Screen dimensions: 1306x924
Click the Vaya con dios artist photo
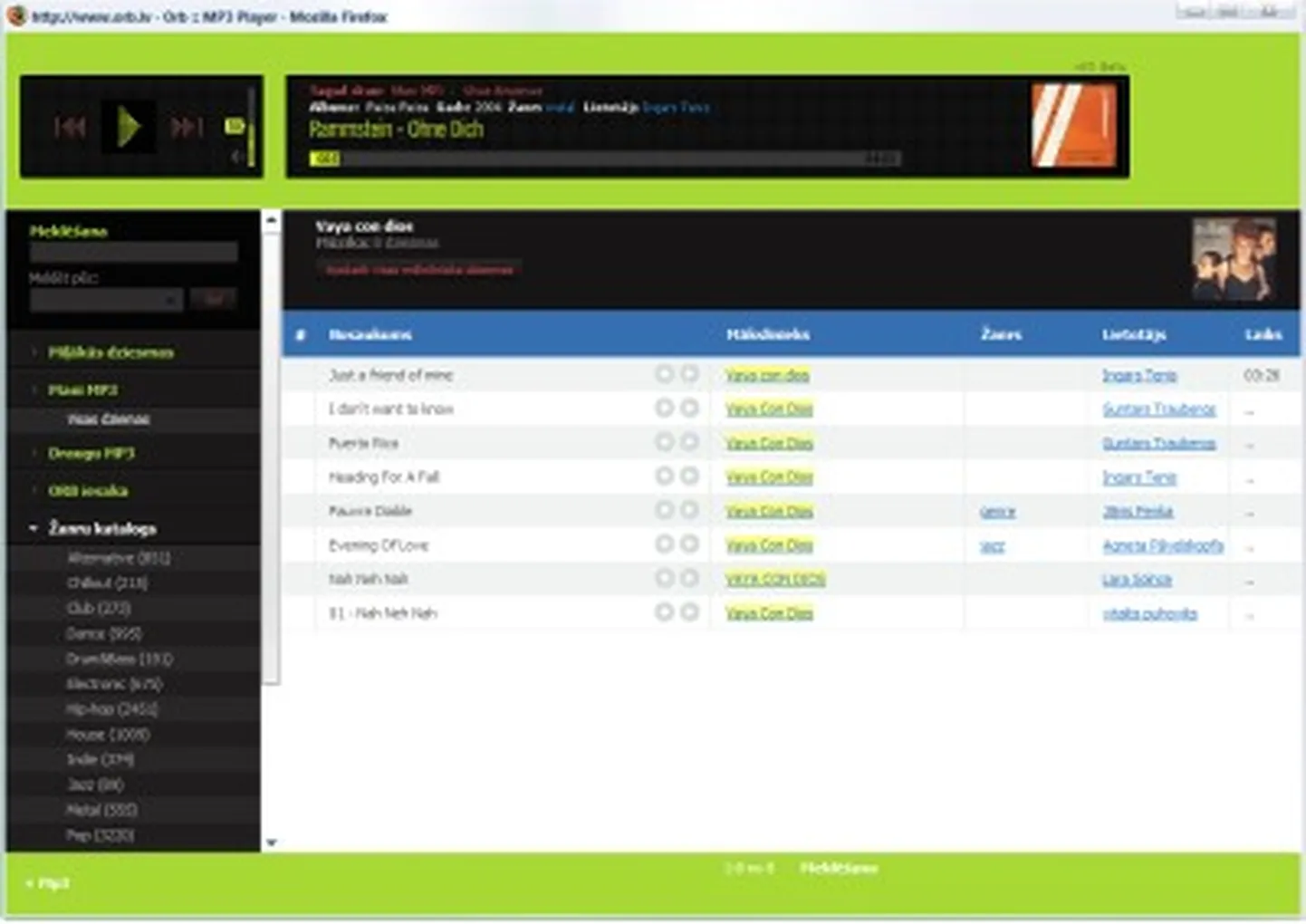pos(1234,259)
